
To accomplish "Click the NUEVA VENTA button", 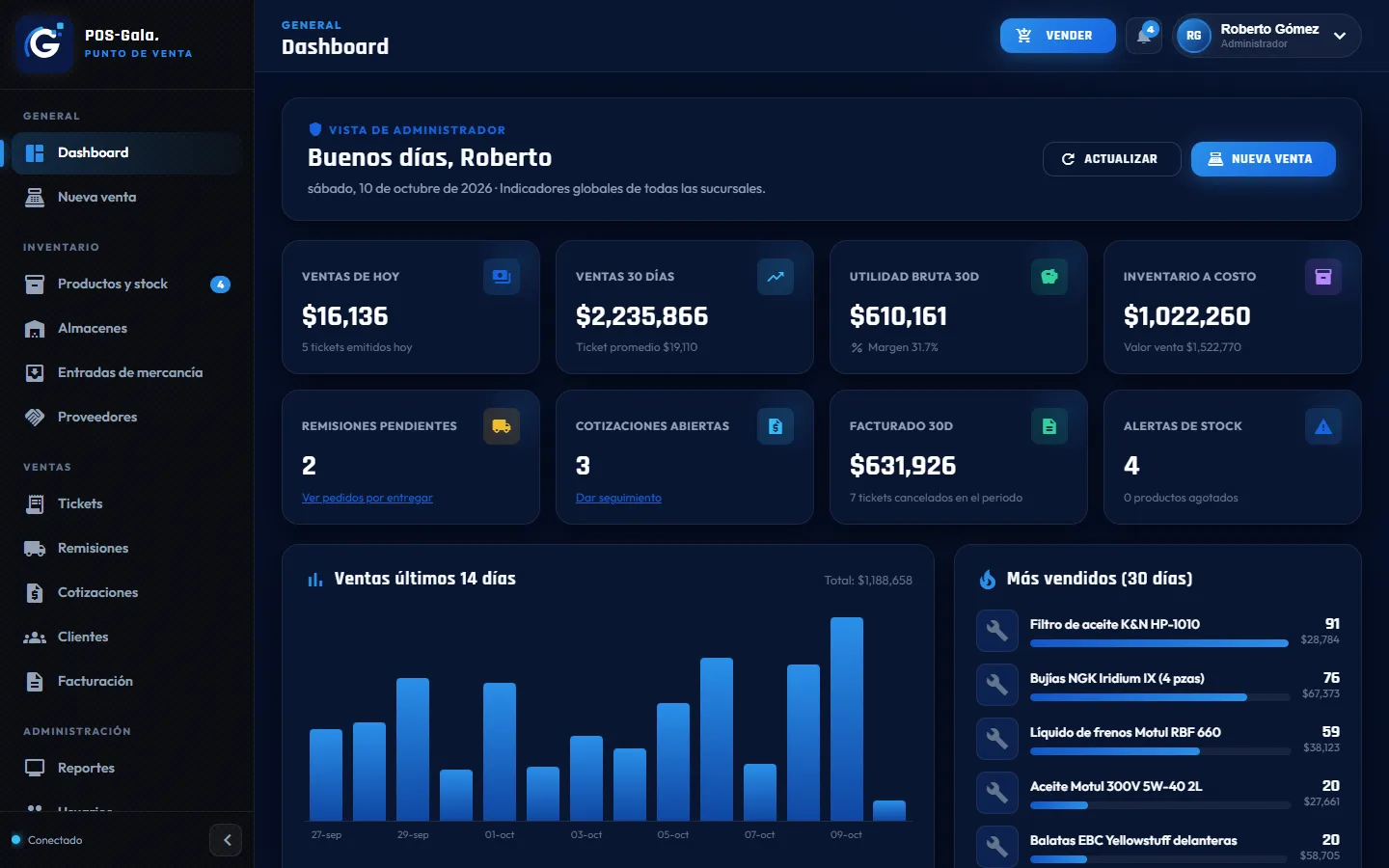I will coord(1263,159).
